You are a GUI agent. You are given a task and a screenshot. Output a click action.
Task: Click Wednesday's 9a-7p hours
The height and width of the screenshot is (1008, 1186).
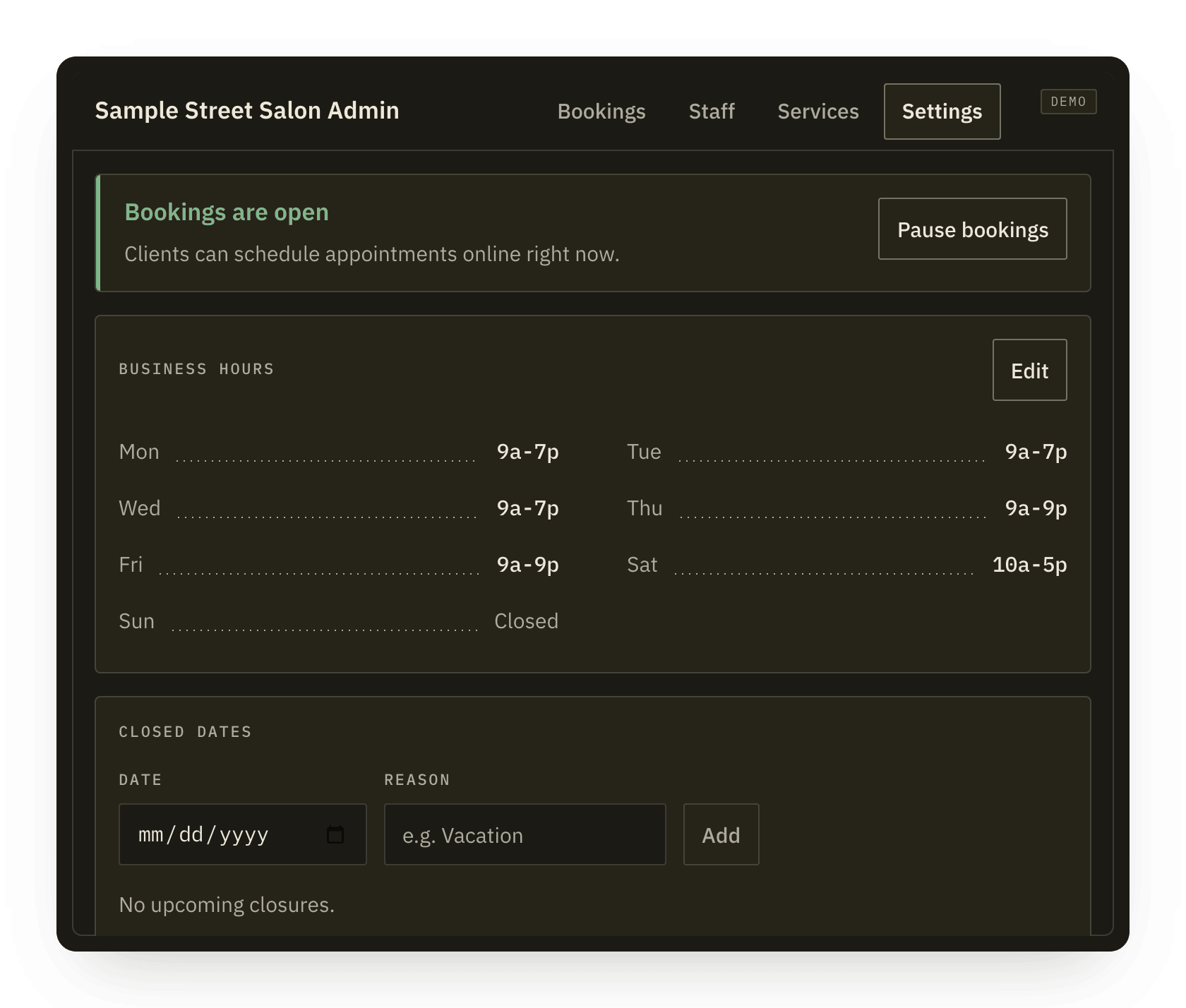point(527,508)
